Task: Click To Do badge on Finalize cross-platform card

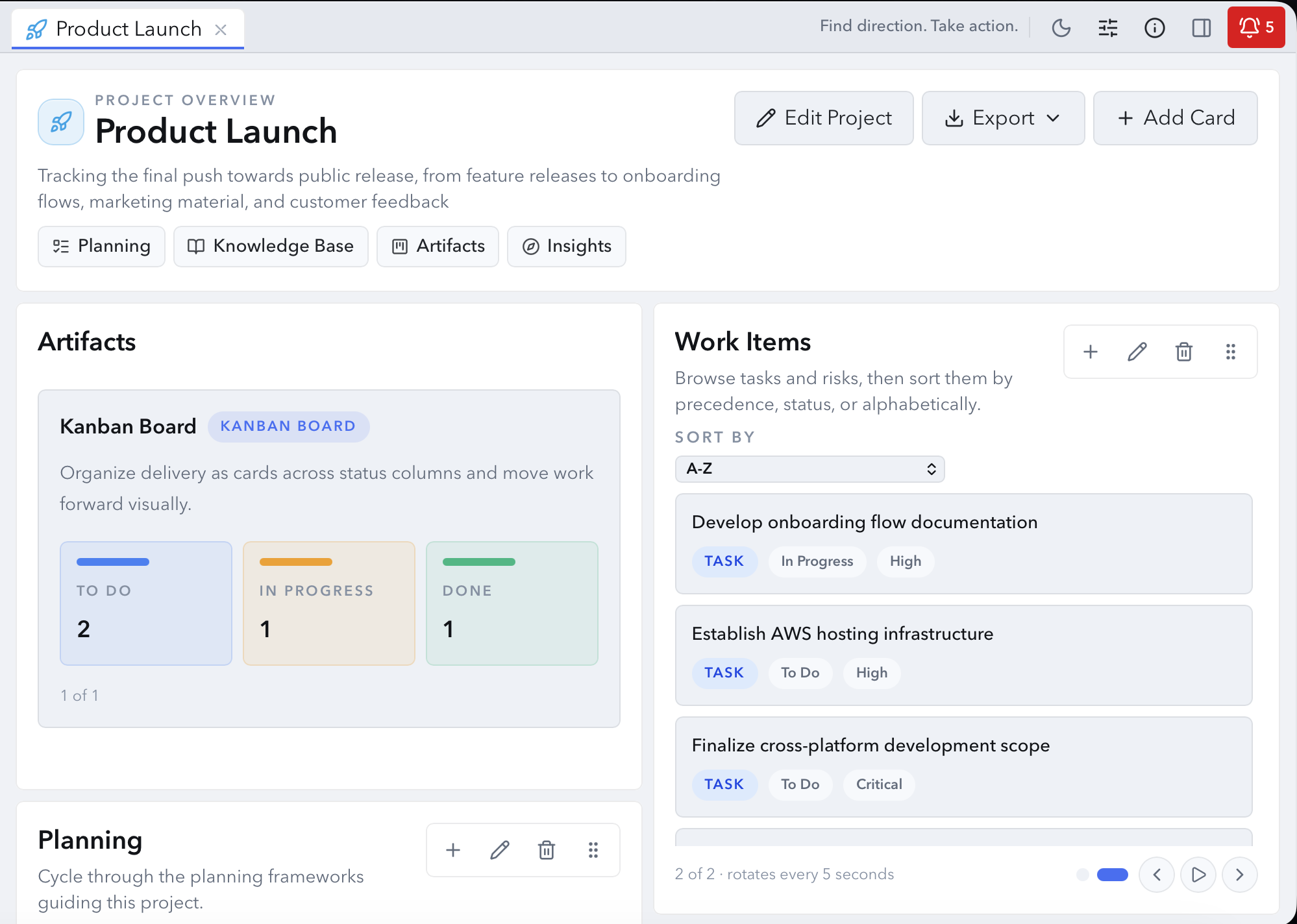Action: click(x=800, y=784)
